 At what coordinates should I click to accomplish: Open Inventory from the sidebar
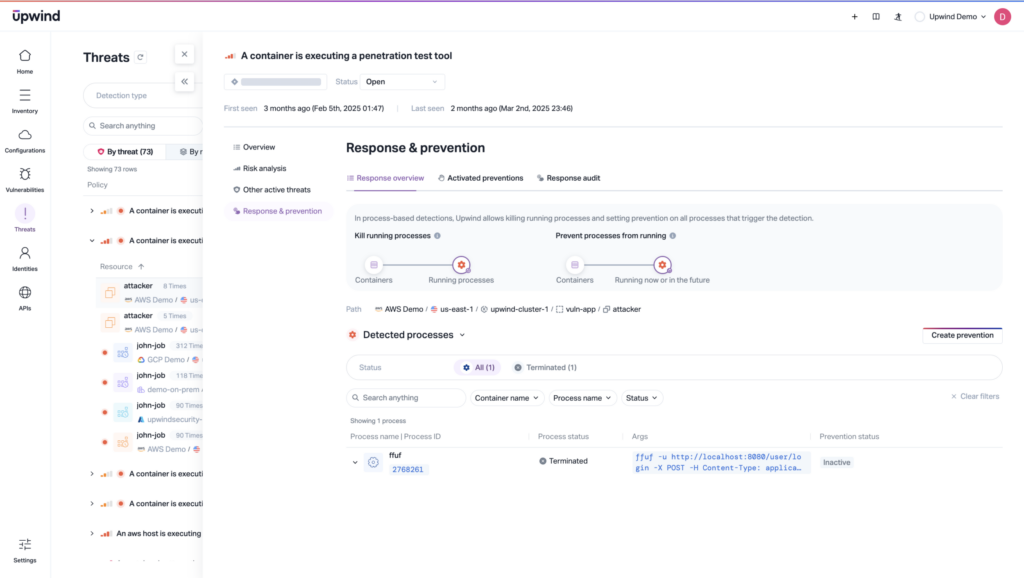[25, 101]
